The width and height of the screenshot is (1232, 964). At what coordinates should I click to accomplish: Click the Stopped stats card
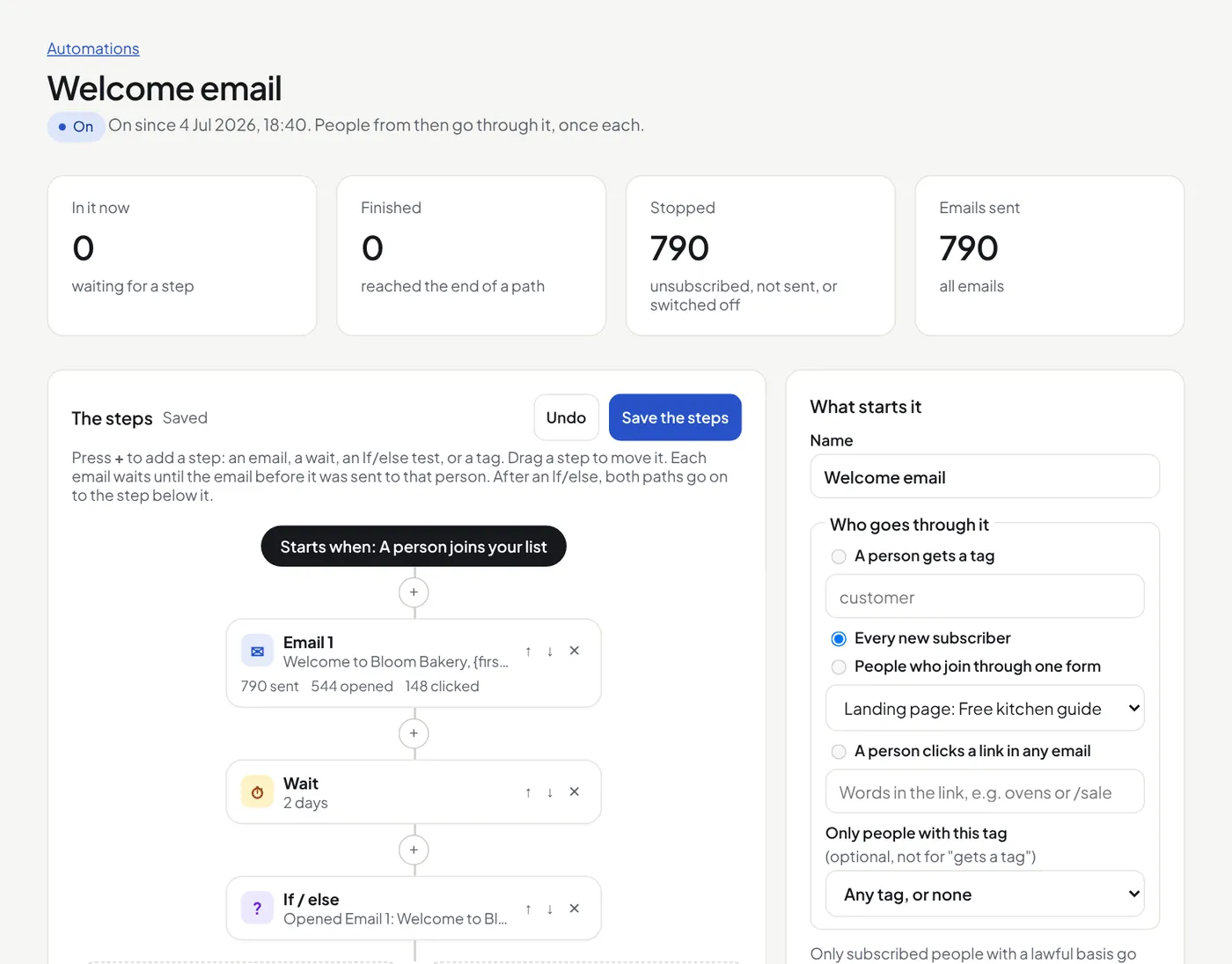(760, 255)
